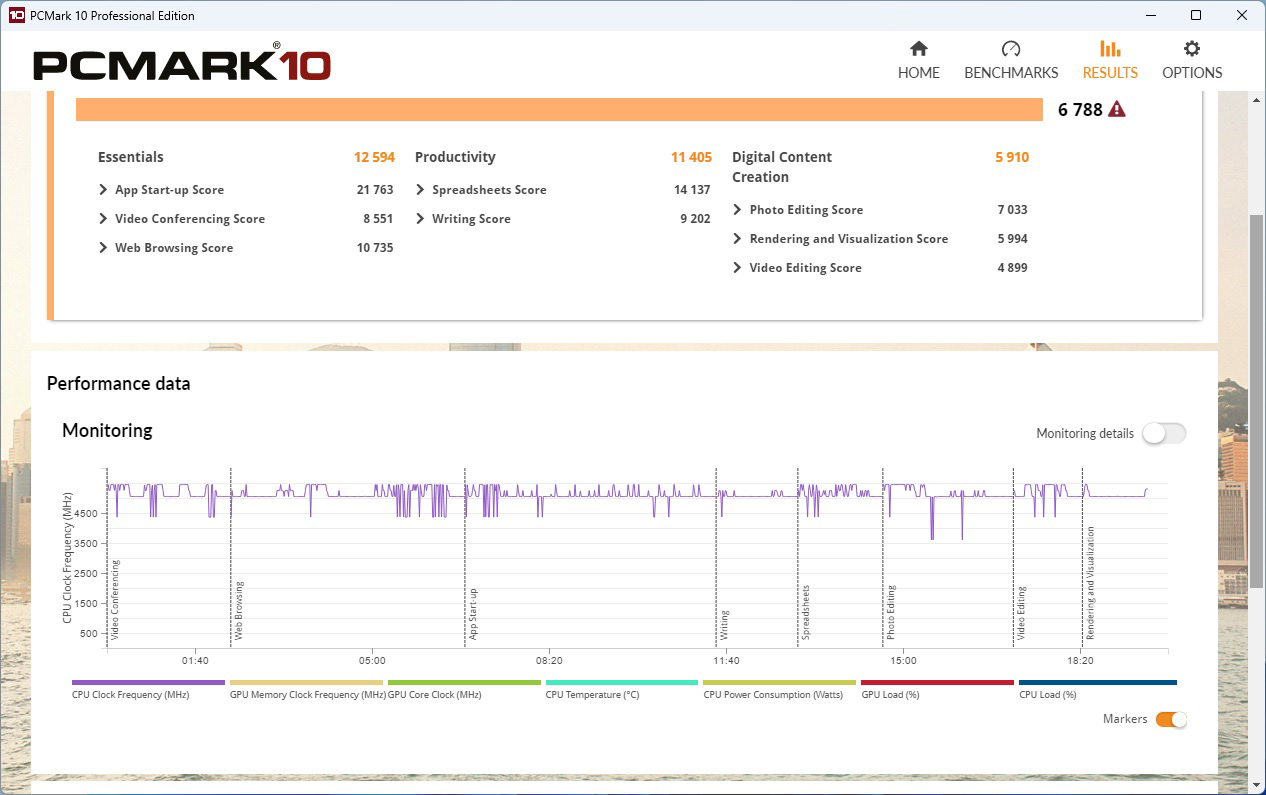1266x795 pixels.
Task: Click the PCMark 10 app icon in title bar
Action: click(16, 15)
